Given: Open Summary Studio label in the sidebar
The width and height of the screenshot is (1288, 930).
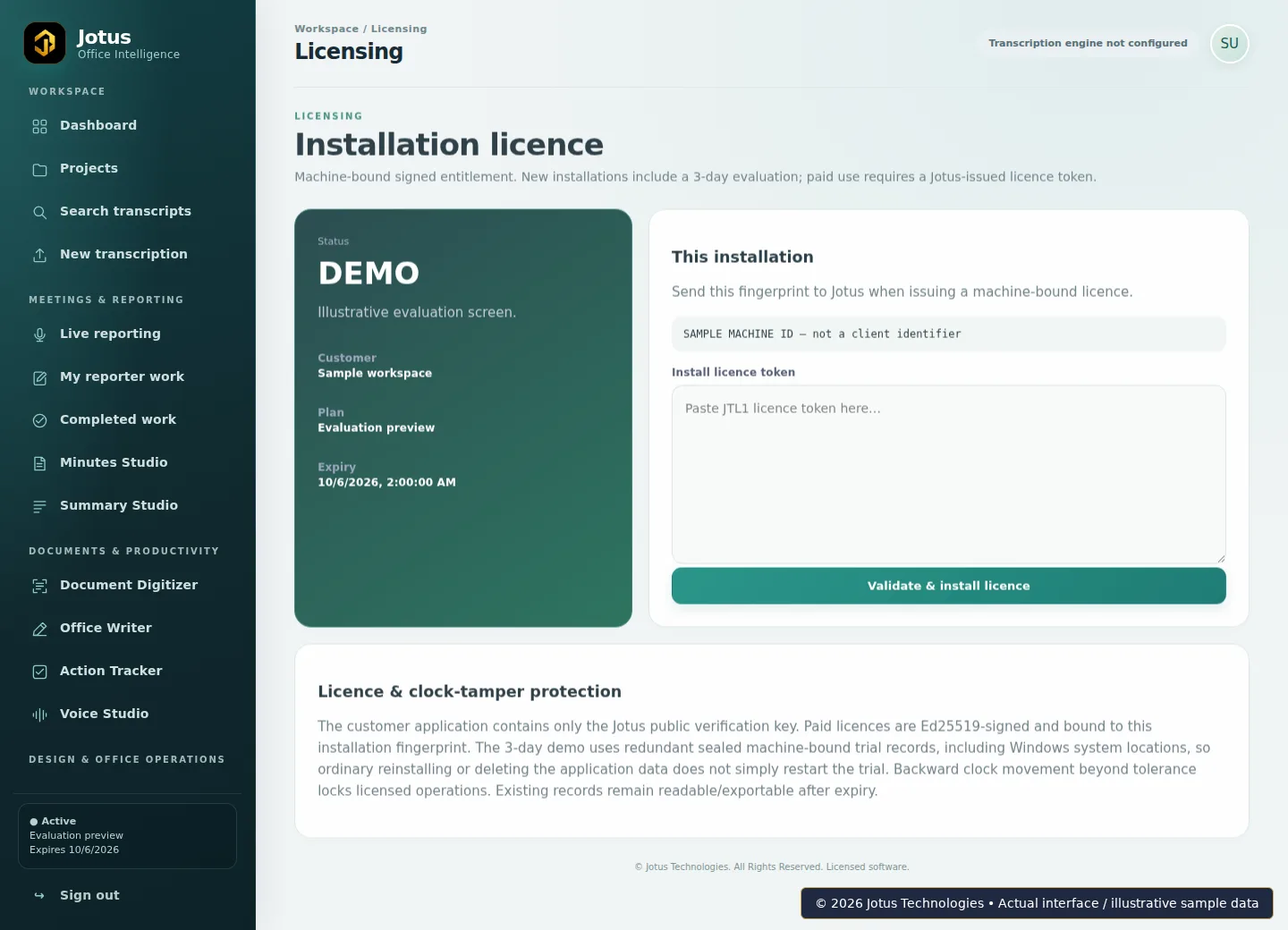Looking at the screenshot, I should 119,505.
